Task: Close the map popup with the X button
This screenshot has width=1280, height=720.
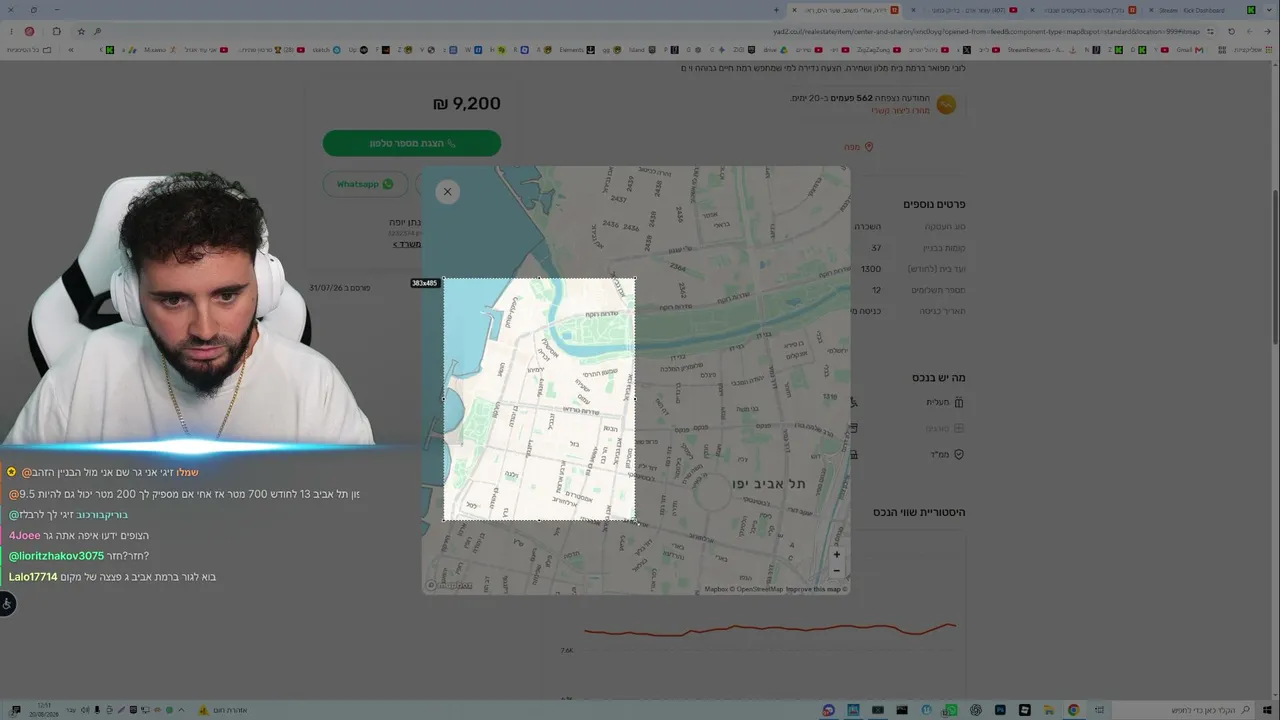Action: pyautogui.click(x=447, y=192)
